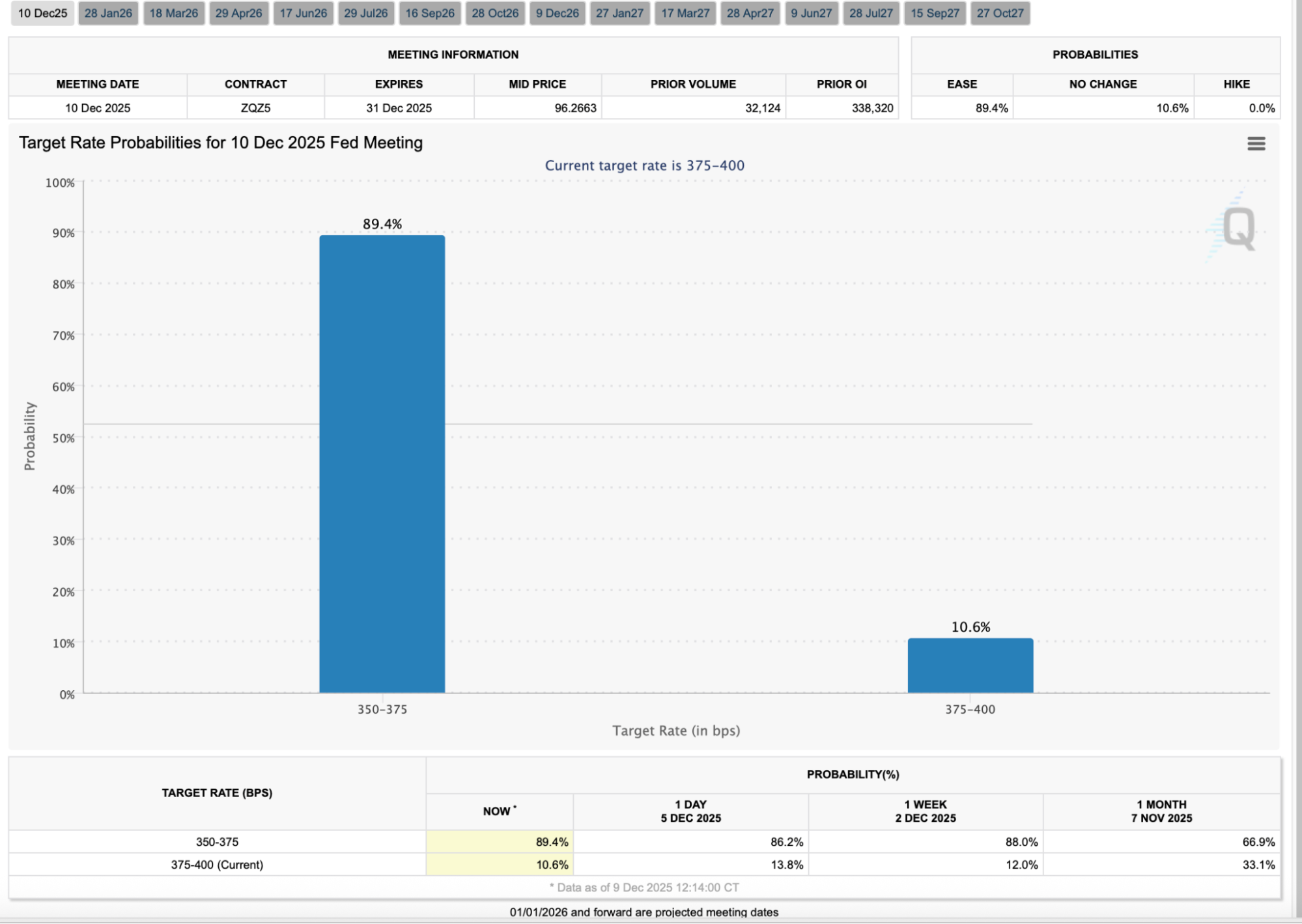This screenshot has width=1302, height=924.
Task: Select the 9 Dec26 meeting tab
Action: point(557,13)
